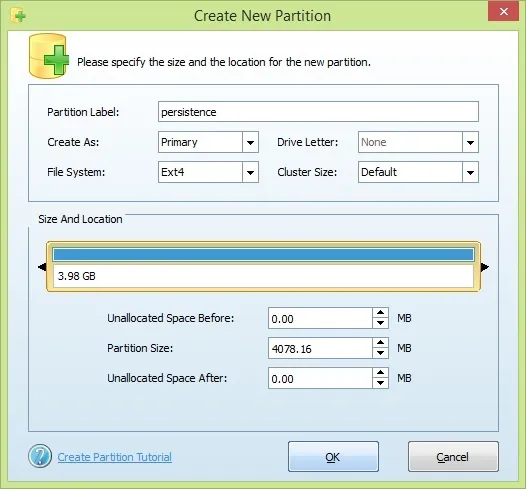Click the help question mark icon
Image resolution: width=526 pixels, height=489 pixels.
(40, 456)
